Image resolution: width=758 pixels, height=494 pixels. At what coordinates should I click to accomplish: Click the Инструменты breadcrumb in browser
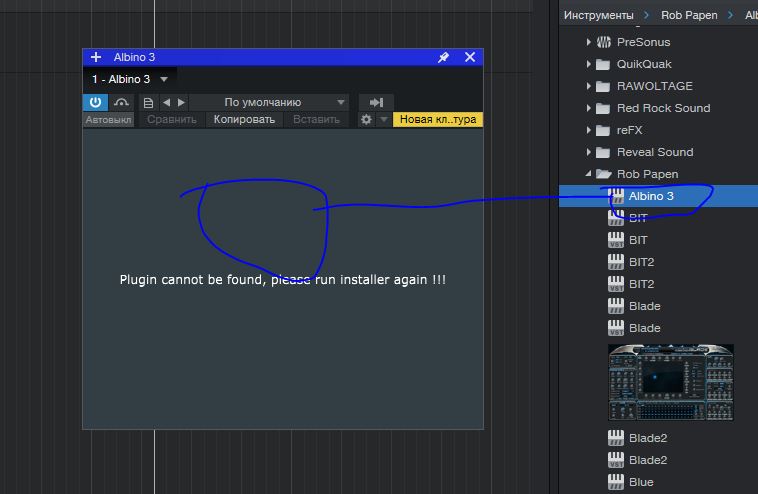pos(598,15)
